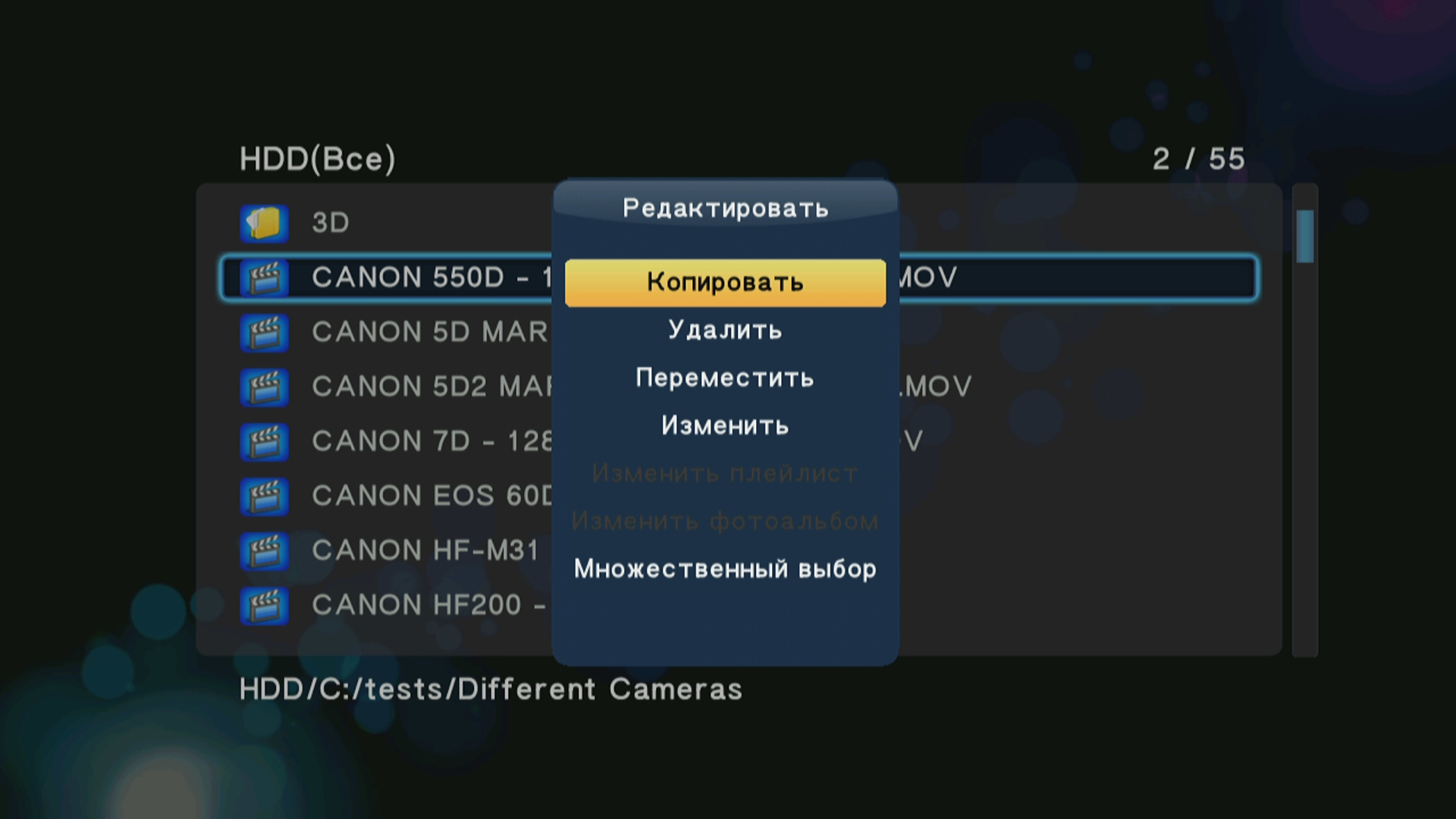Click the HDD/C:/tests/Different Cameras path text
The image size is (1456, 819).
coord(491,689)
